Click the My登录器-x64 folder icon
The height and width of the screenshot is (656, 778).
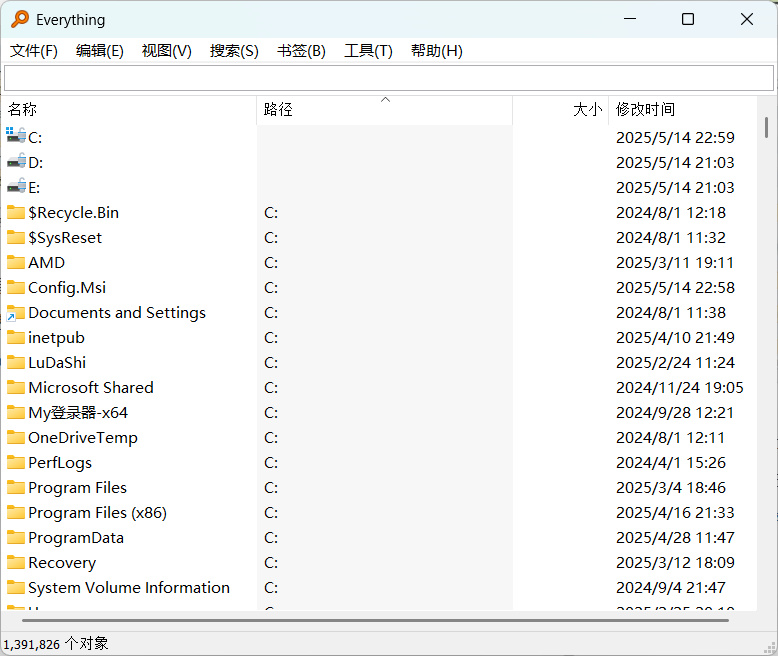[16, 412]
